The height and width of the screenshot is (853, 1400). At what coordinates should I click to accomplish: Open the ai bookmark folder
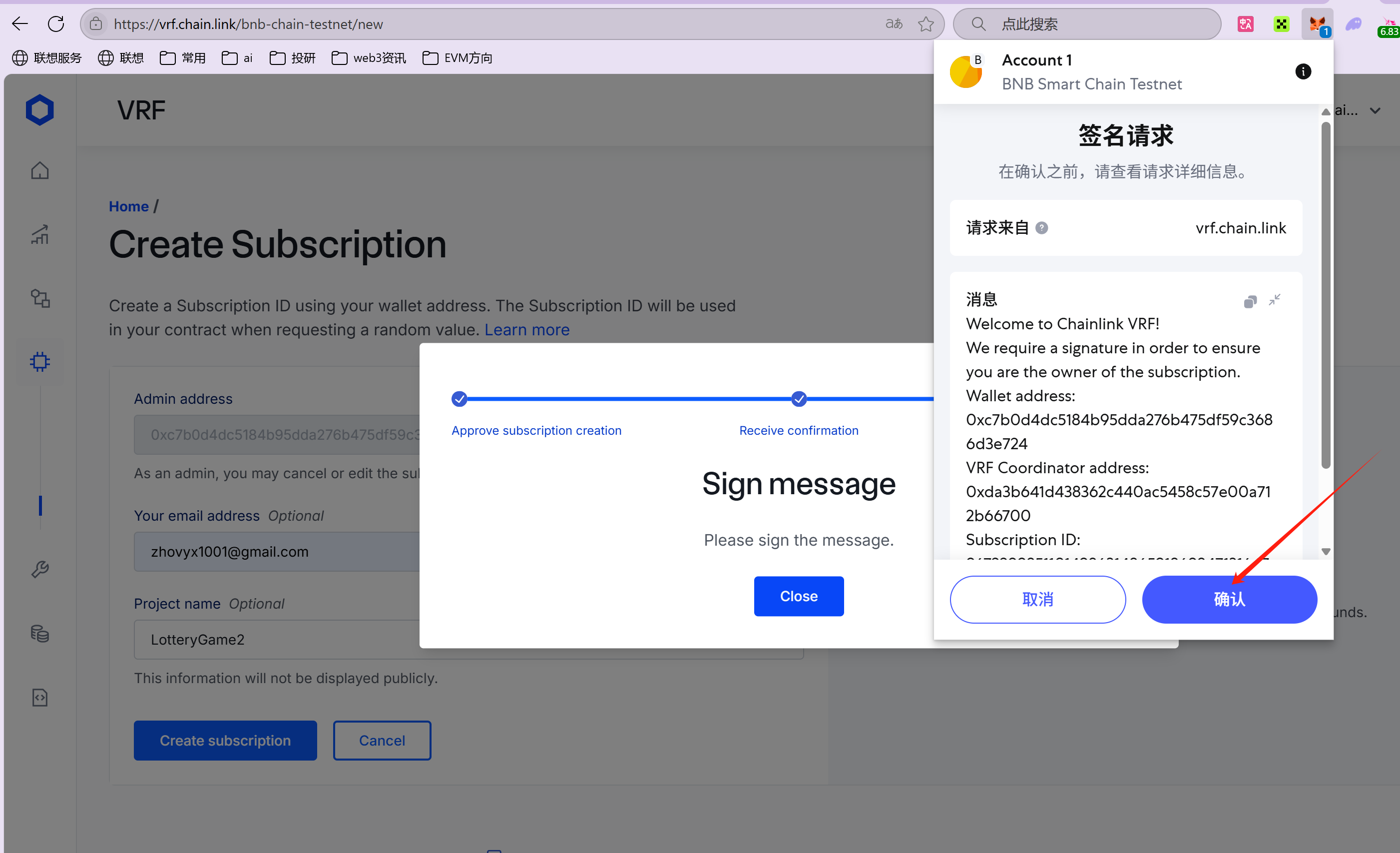coord(237,58)
